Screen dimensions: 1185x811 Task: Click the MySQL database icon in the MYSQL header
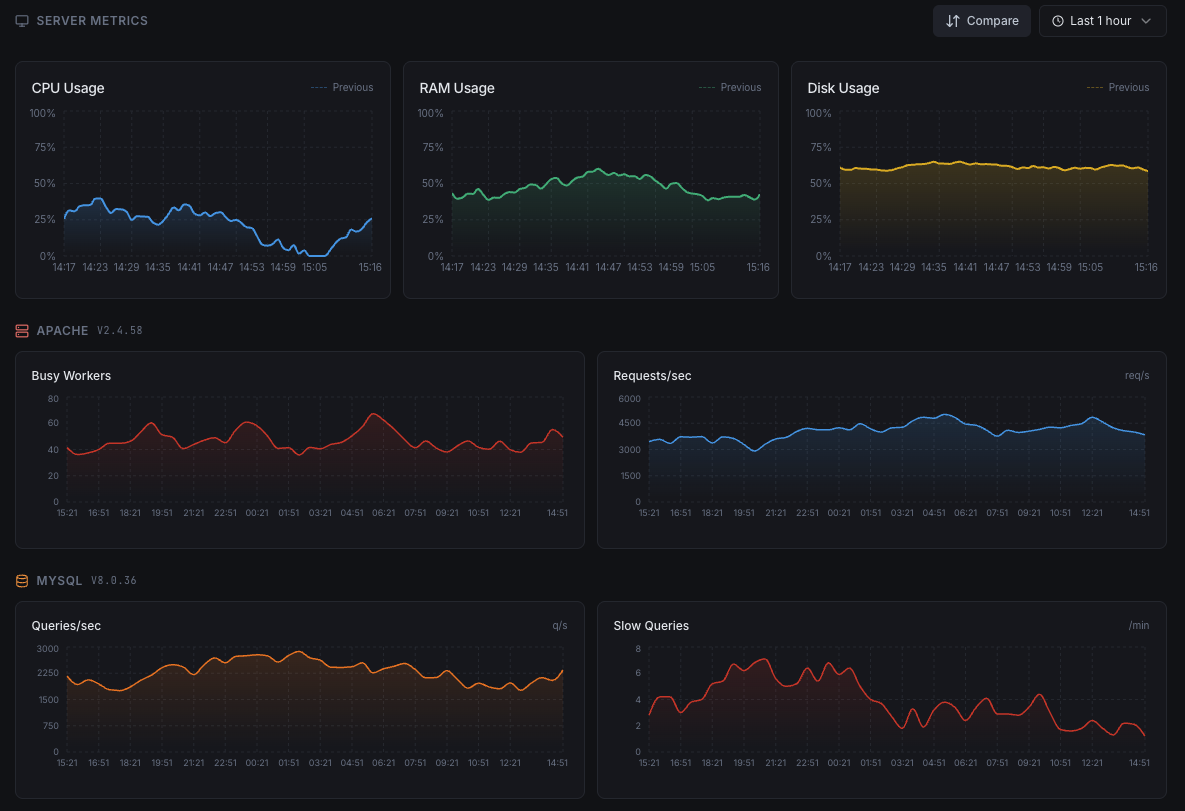click(x=21, y=580)
